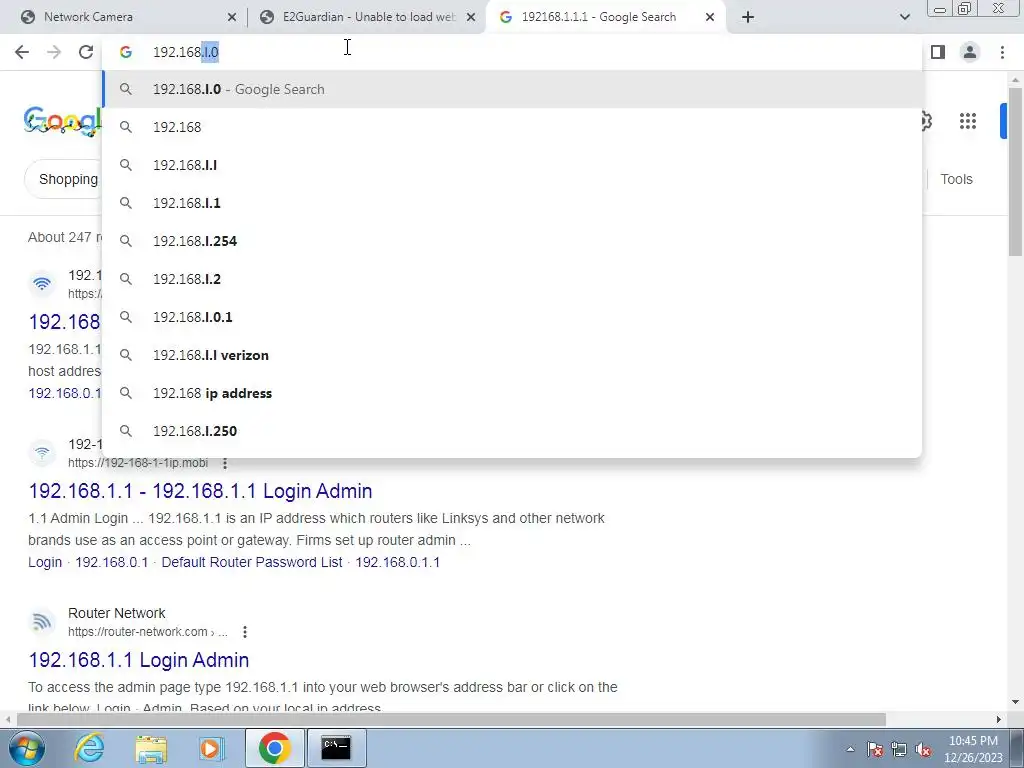Click the vertical scrollbar thumb
Screen dimensions: 1024x768
pos(1015,172)
